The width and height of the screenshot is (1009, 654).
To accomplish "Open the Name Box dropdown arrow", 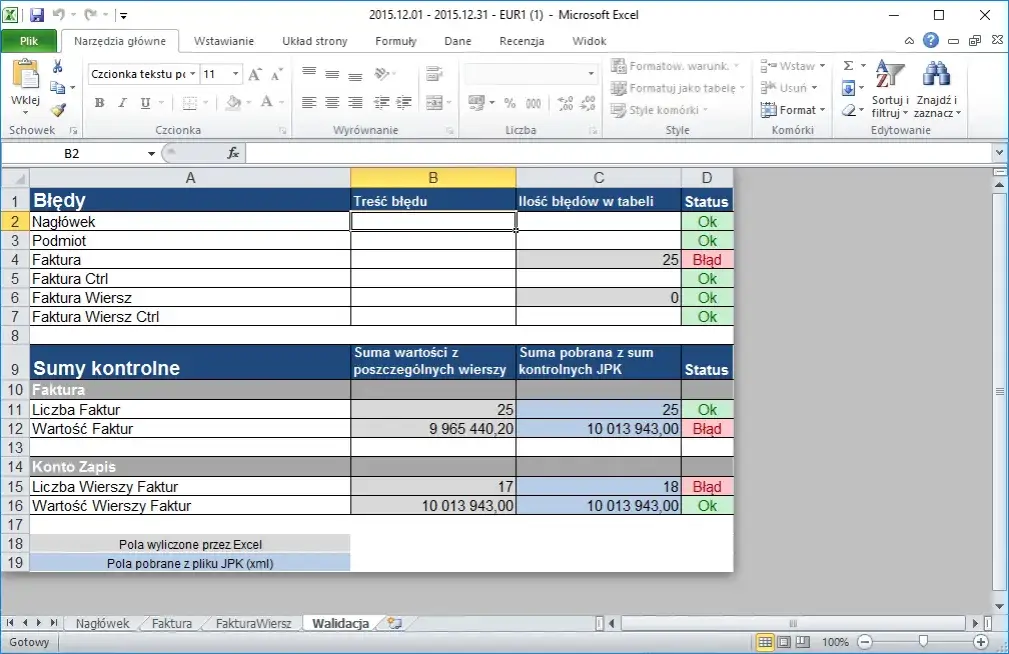I will click(x=152, y=153).
